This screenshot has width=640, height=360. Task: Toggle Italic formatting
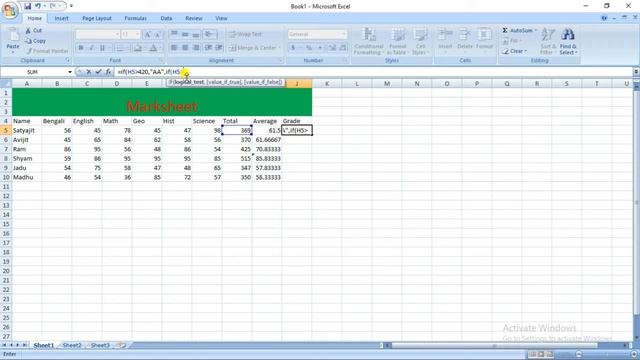tap(91, 48)
